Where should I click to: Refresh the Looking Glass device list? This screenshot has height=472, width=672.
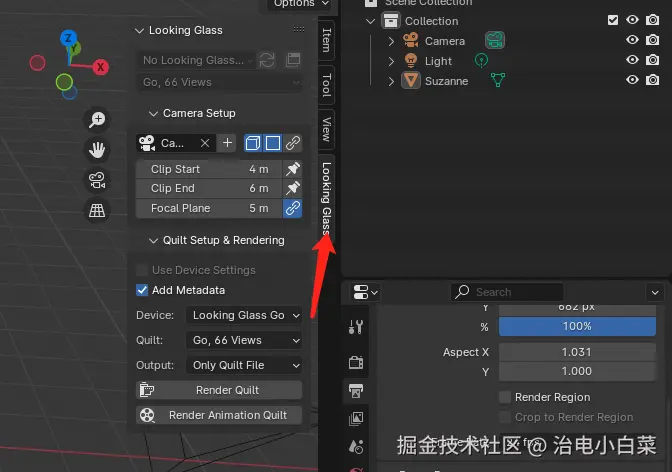pyautogui.click(x=267, y=60)
